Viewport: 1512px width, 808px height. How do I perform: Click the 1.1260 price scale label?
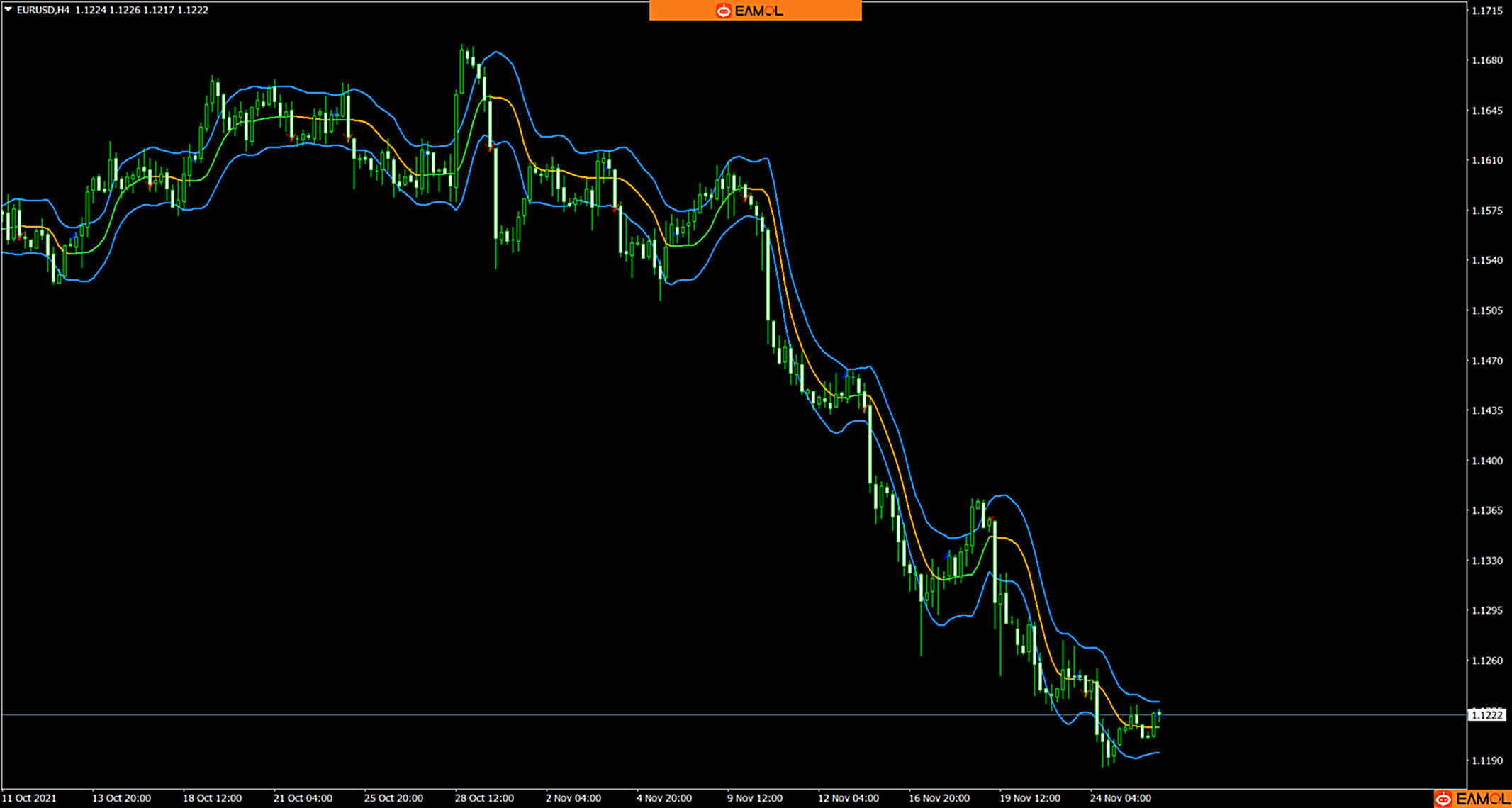(x=1487, y=661)
